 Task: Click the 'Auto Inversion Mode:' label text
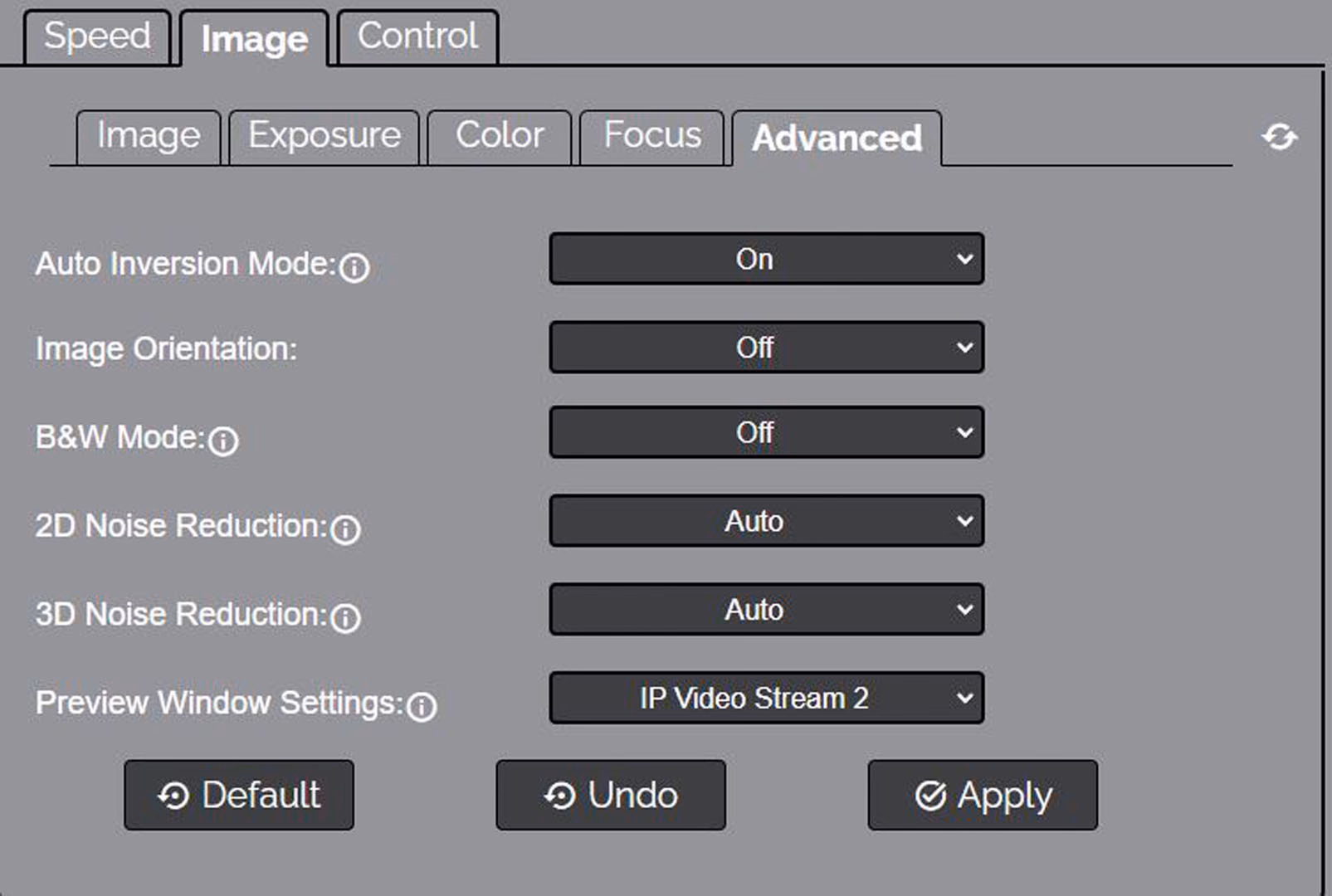point(185,264)
